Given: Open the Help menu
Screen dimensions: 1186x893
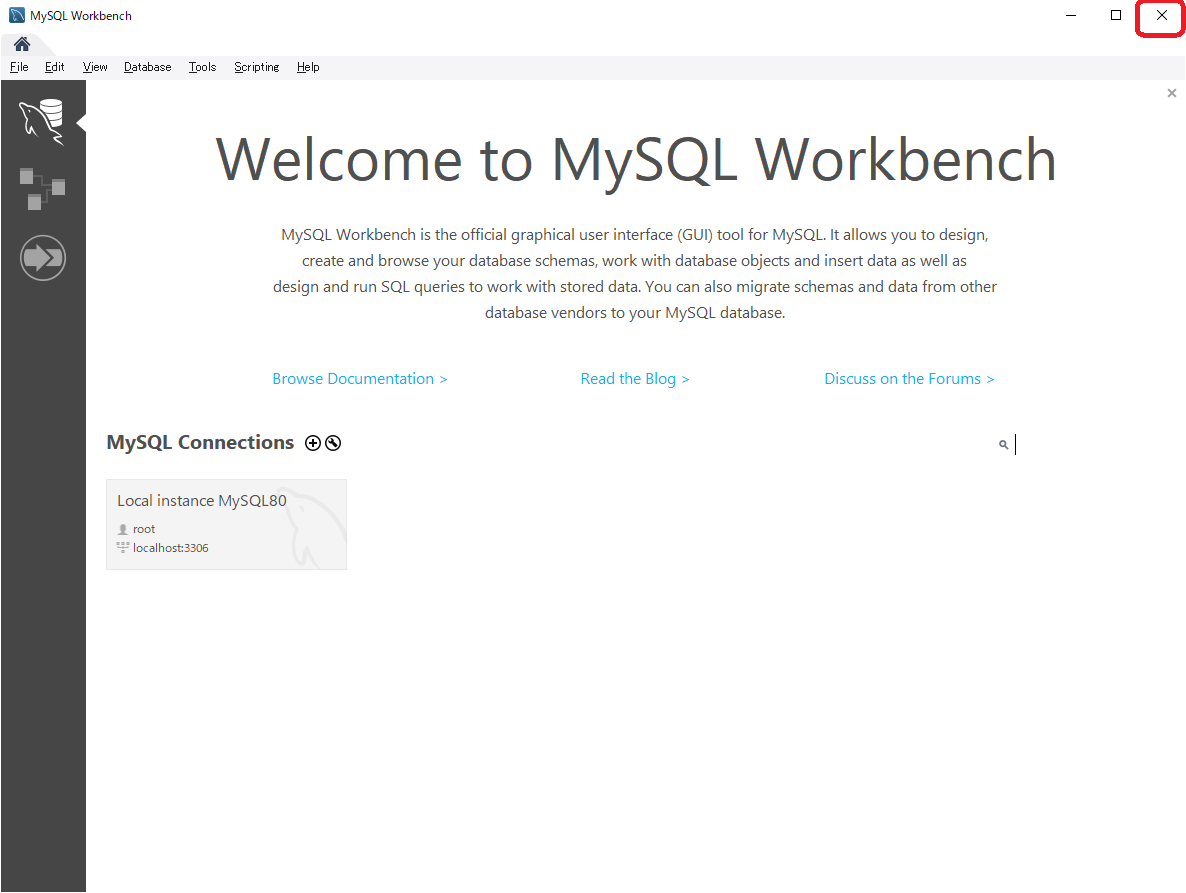Looking at the screenshot, I should (308, 67).
